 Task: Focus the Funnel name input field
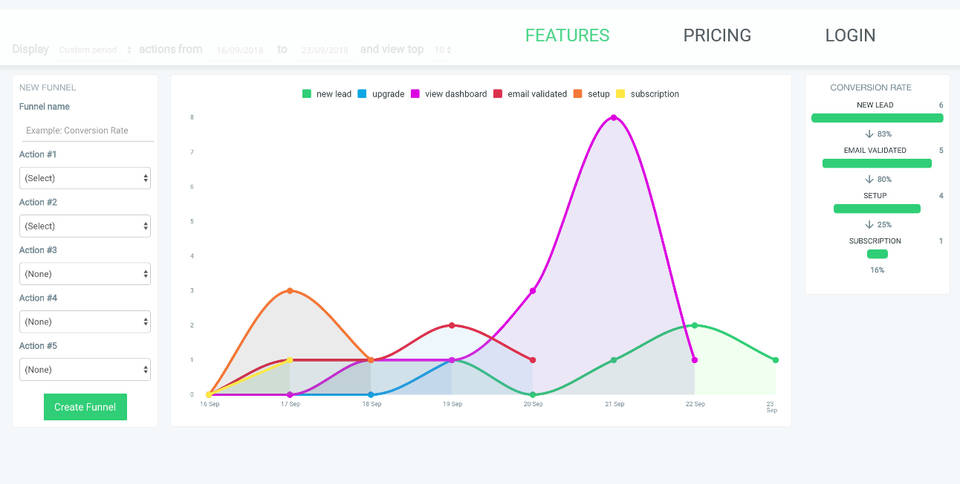pyautogui.click(x=87, y=130)
